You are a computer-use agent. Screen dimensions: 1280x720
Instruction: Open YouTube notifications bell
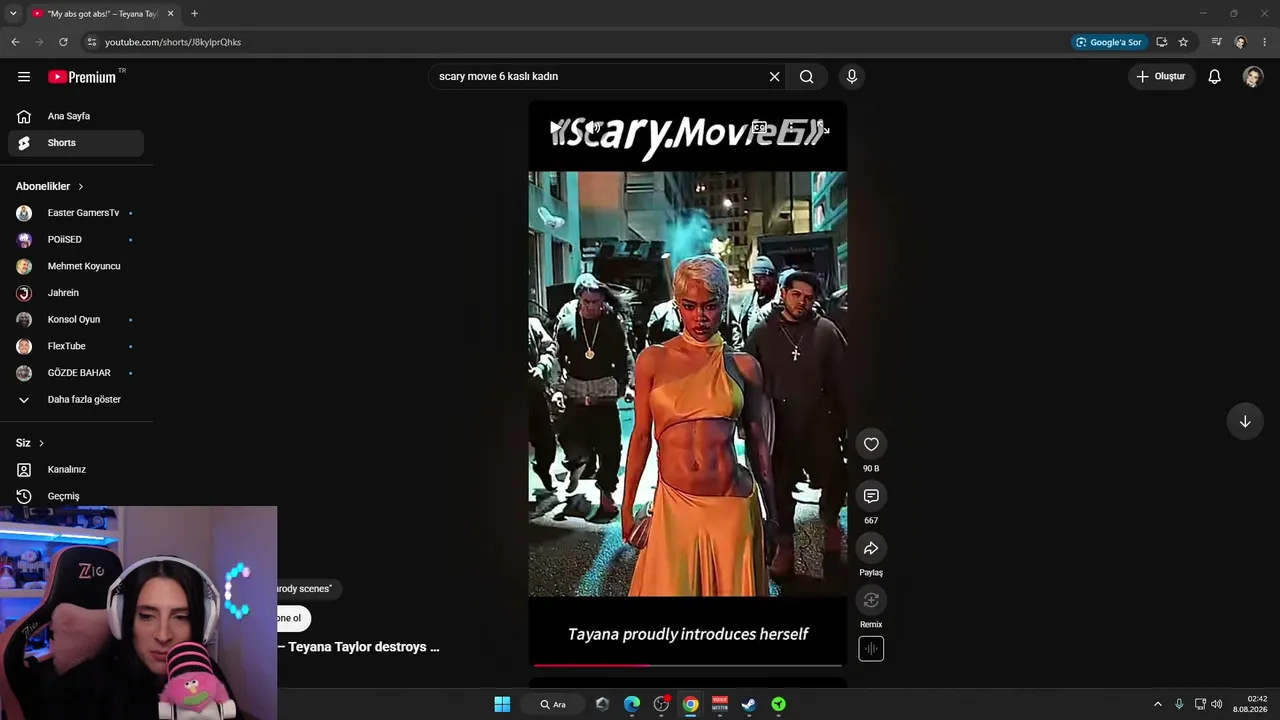point(1214,77)
